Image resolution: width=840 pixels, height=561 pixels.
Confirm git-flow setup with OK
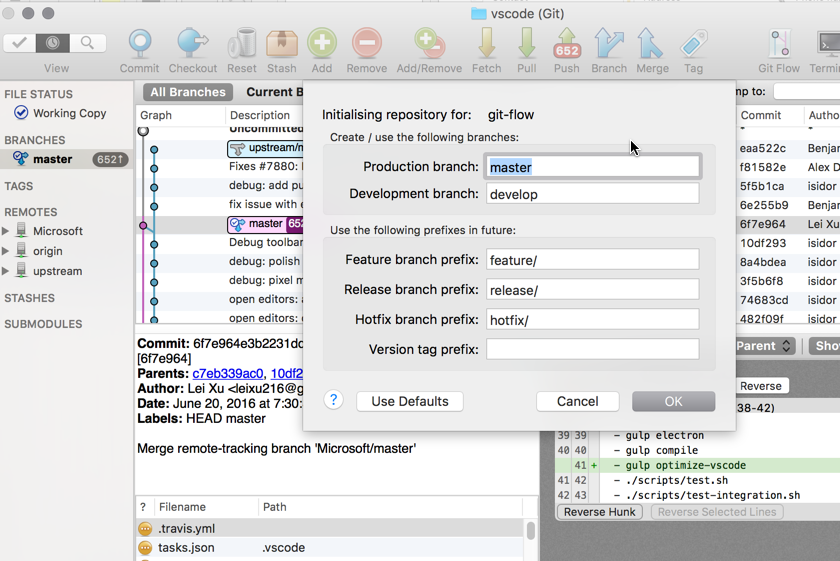[673, 401]
